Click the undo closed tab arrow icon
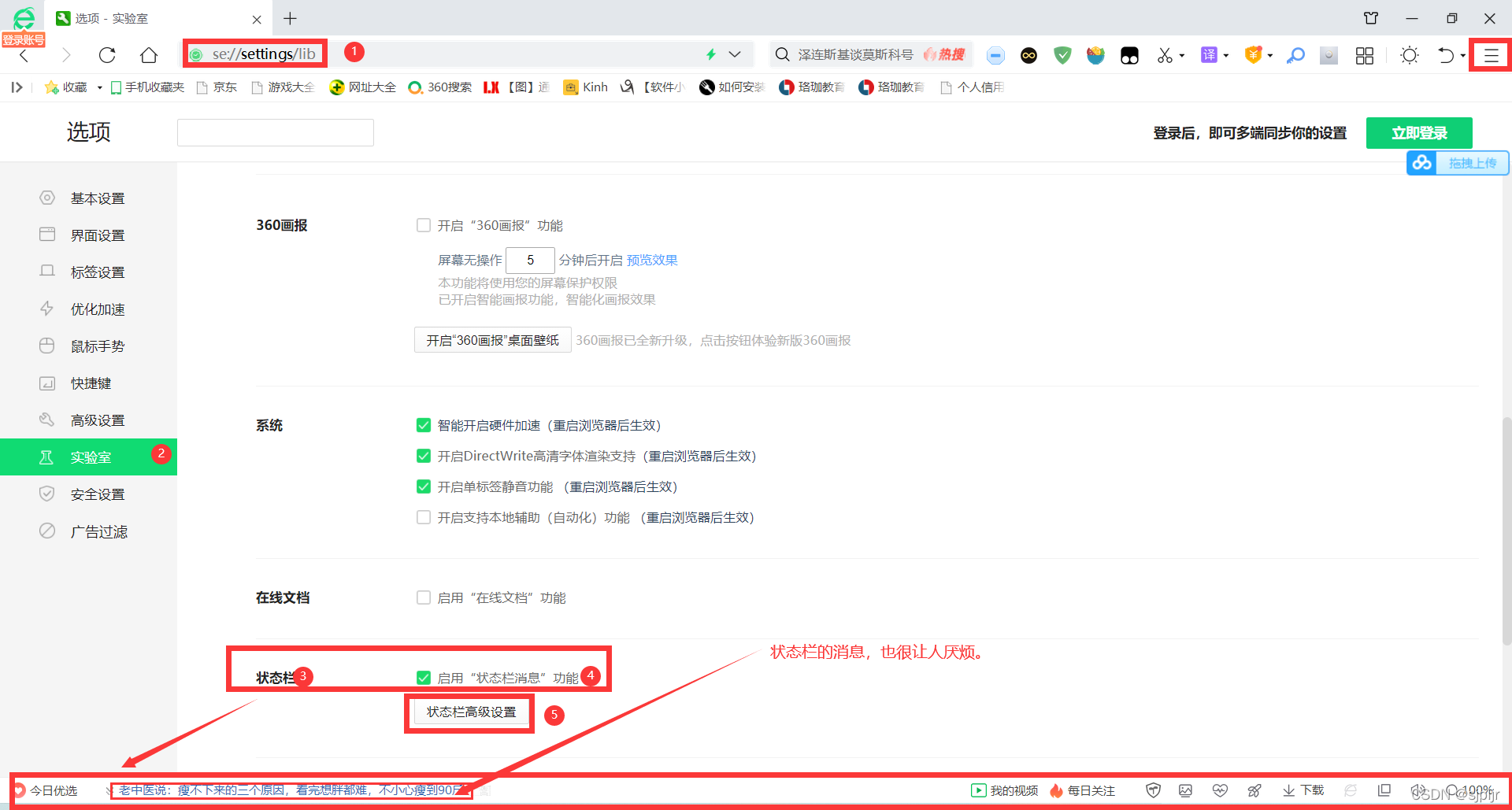 1445,55
